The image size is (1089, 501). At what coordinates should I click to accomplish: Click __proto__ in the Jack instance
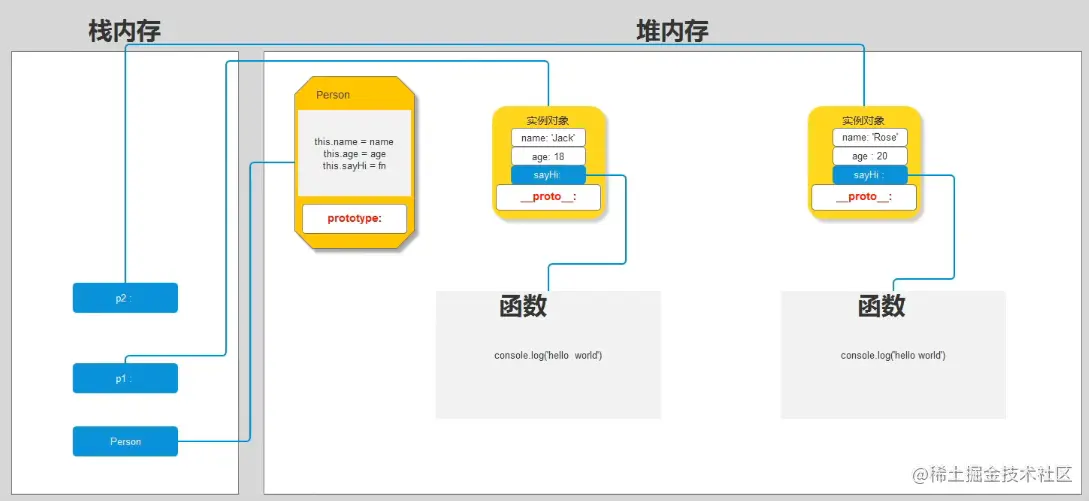(549, 197)
